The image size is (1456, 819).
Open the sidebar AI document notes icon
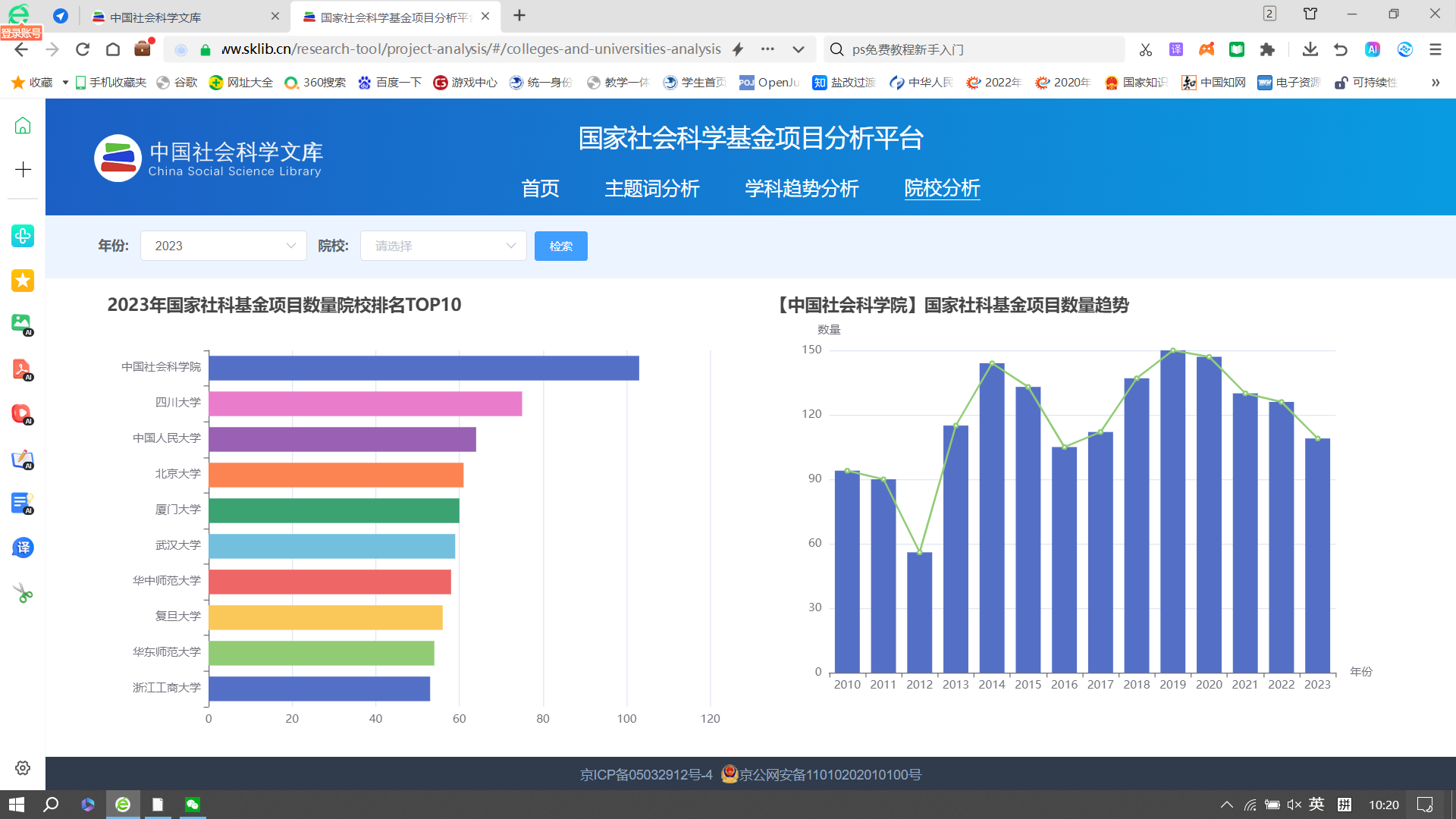pos(23,504)
